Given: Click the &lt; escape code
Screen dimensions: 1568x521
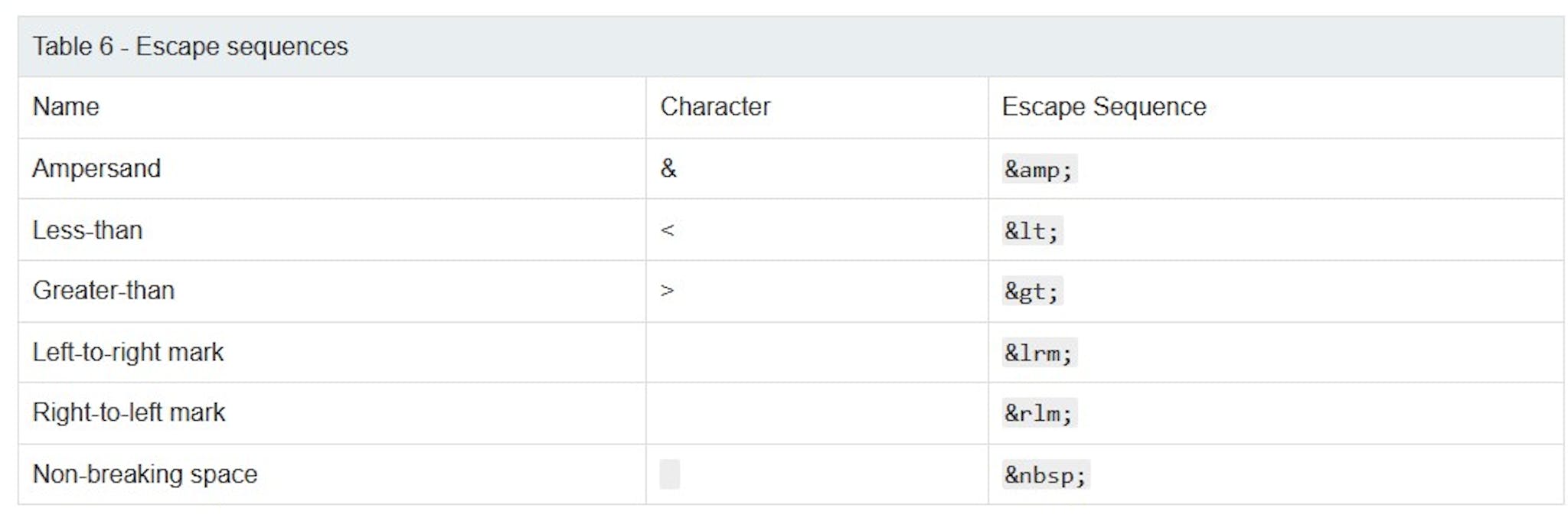Looking at the screenshot, I should [1032, 230].
